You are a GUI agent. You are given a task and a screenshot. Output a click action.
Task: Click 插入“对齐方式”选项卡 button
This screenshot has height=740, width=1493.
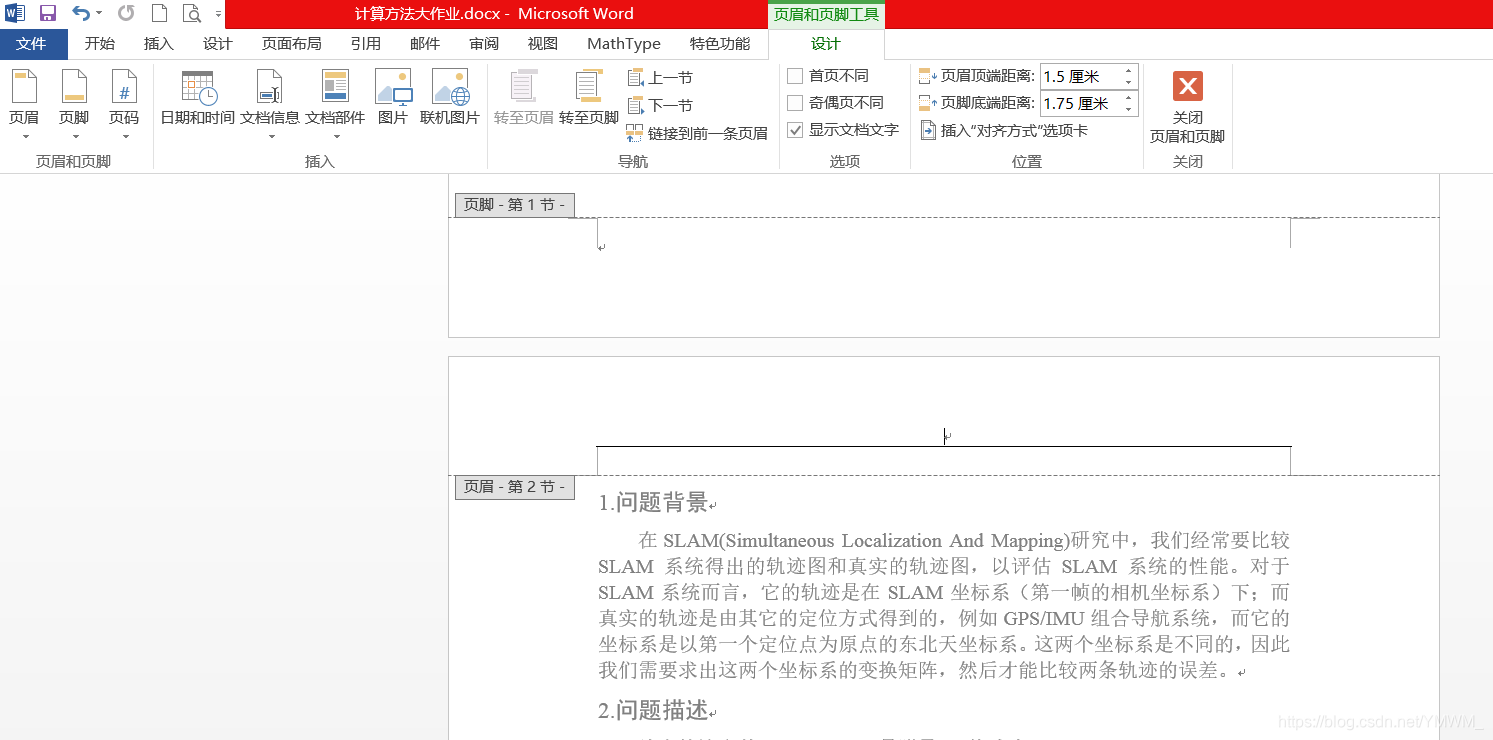click(x=1004, y=130)
